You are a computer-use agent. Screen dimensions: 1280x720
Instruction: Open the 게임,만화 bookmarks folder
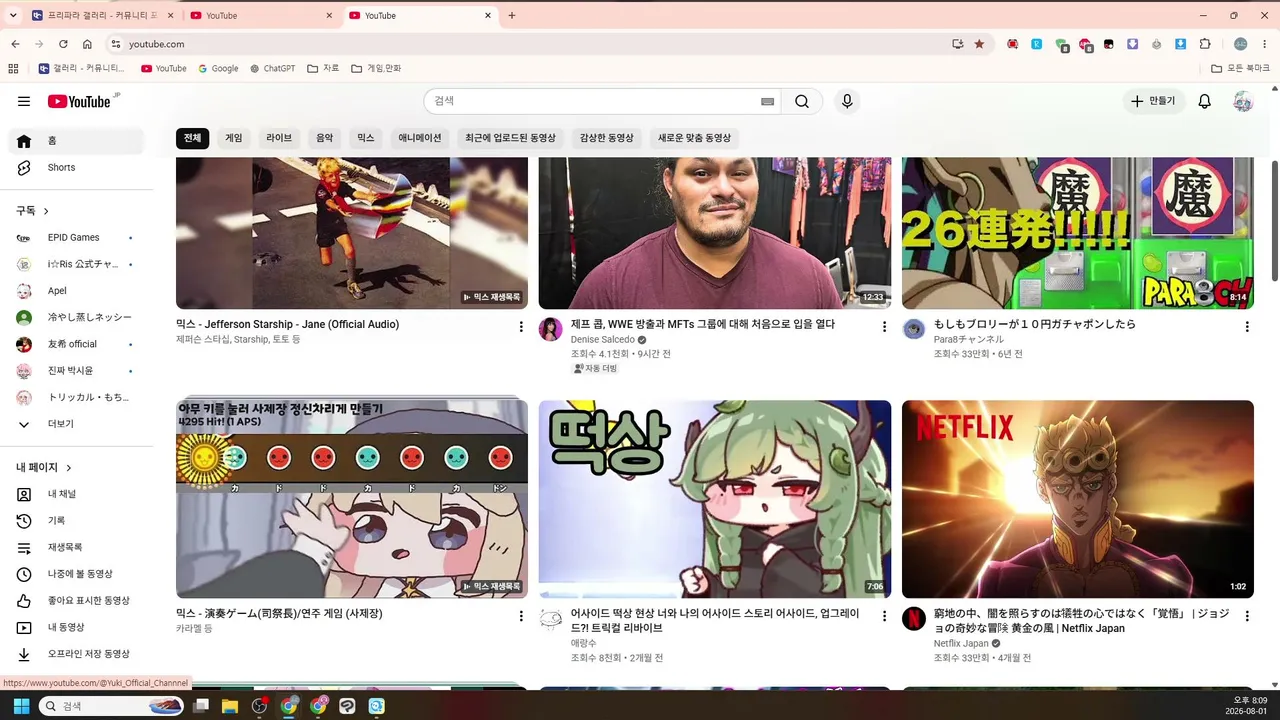376,69
